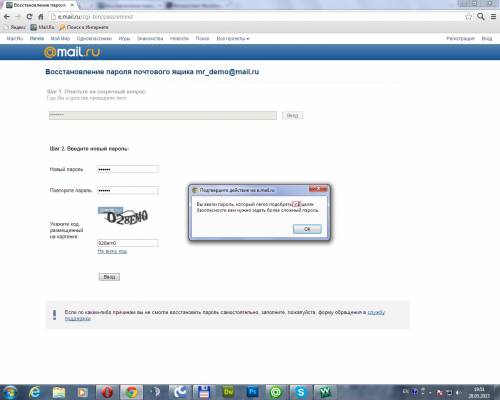Launch Dreamweaver from the taskbar
Screen dimensions: 500x400
point(228,392)
